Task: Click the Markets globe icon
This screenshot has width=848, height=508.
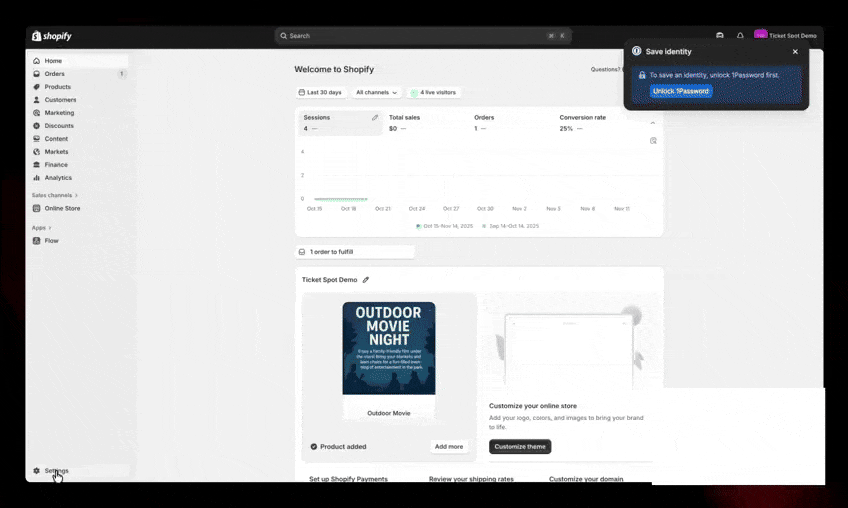Action: coord(36,151)
